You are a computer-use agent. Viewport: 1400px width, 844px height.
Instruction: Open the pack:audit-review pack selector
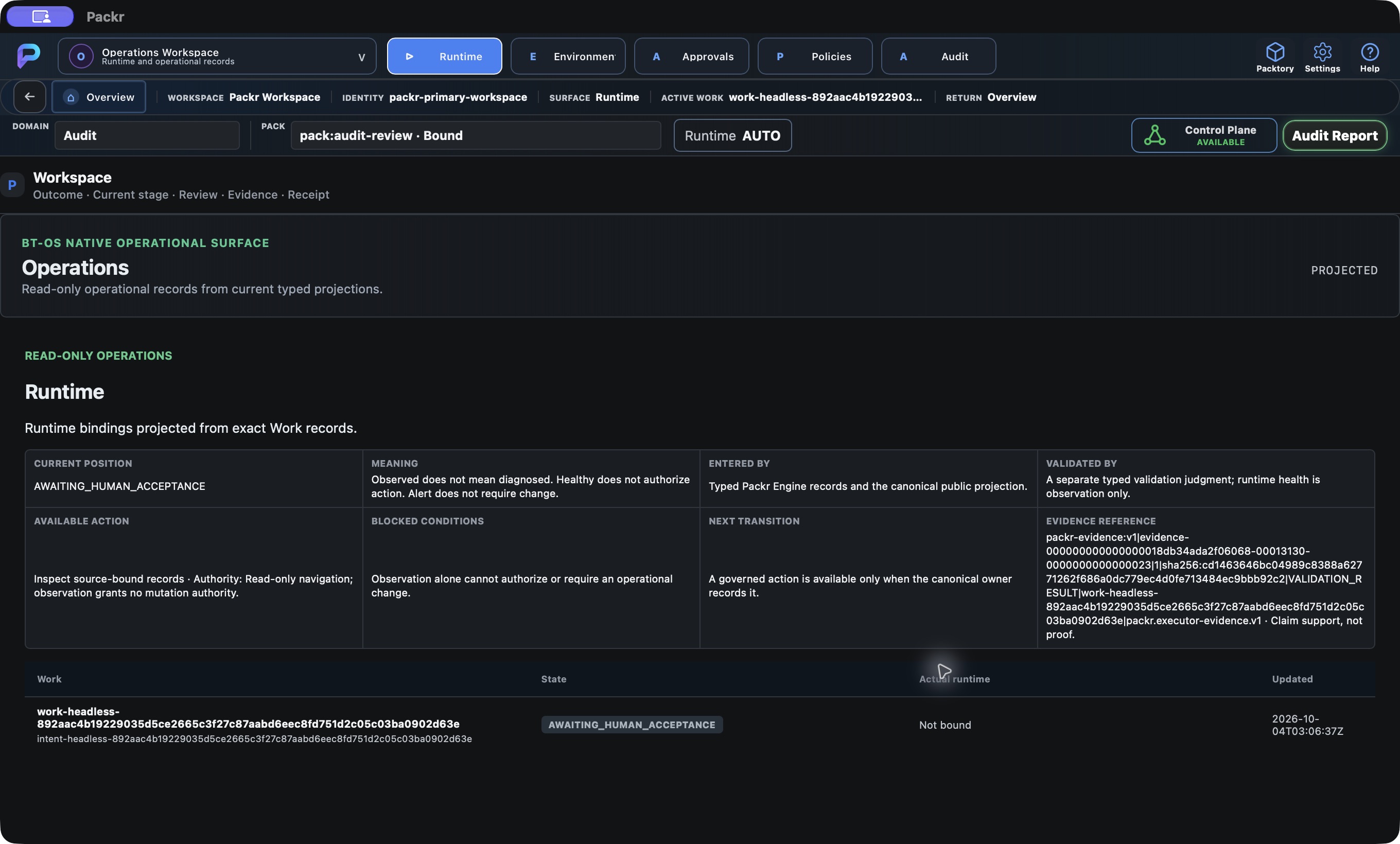(476, 135)
